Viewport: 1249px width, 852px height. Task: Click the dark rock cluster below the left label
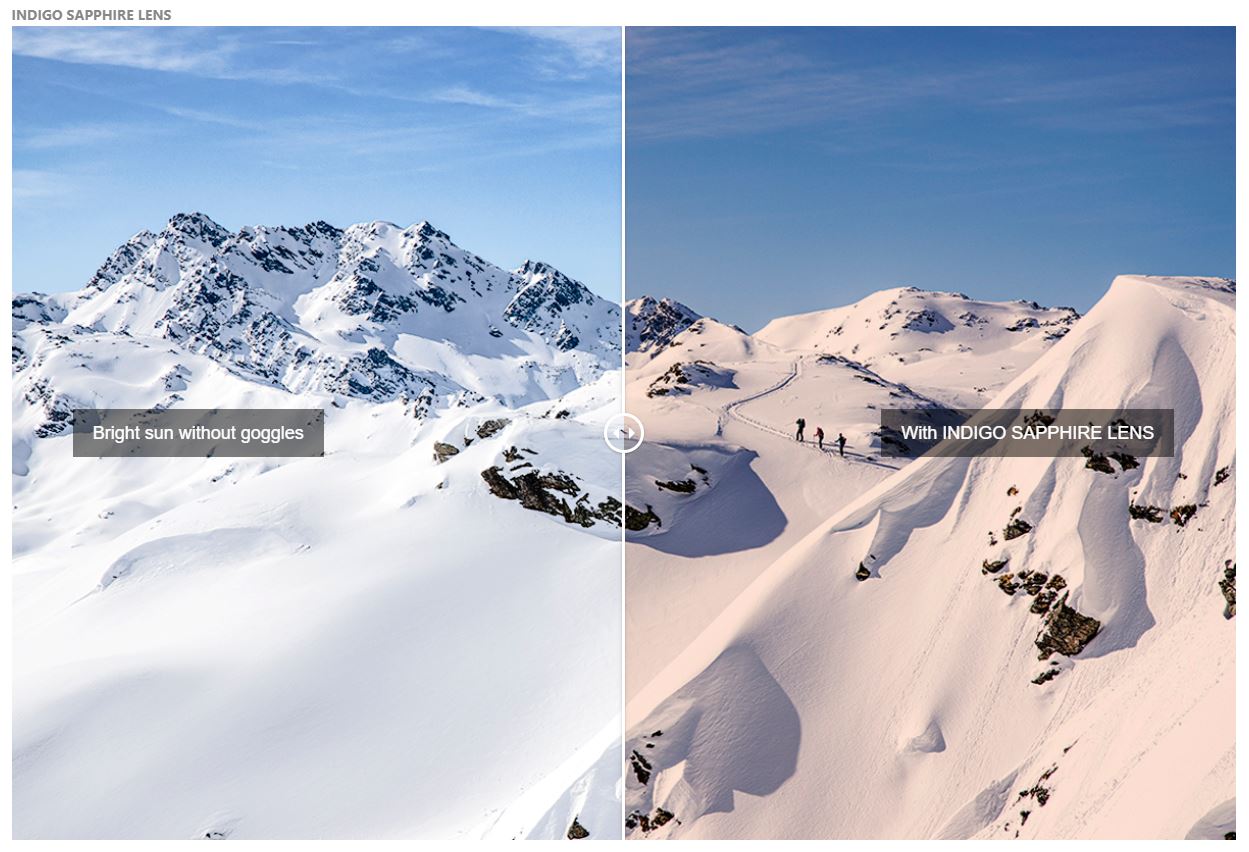click(x=540, y=488)
